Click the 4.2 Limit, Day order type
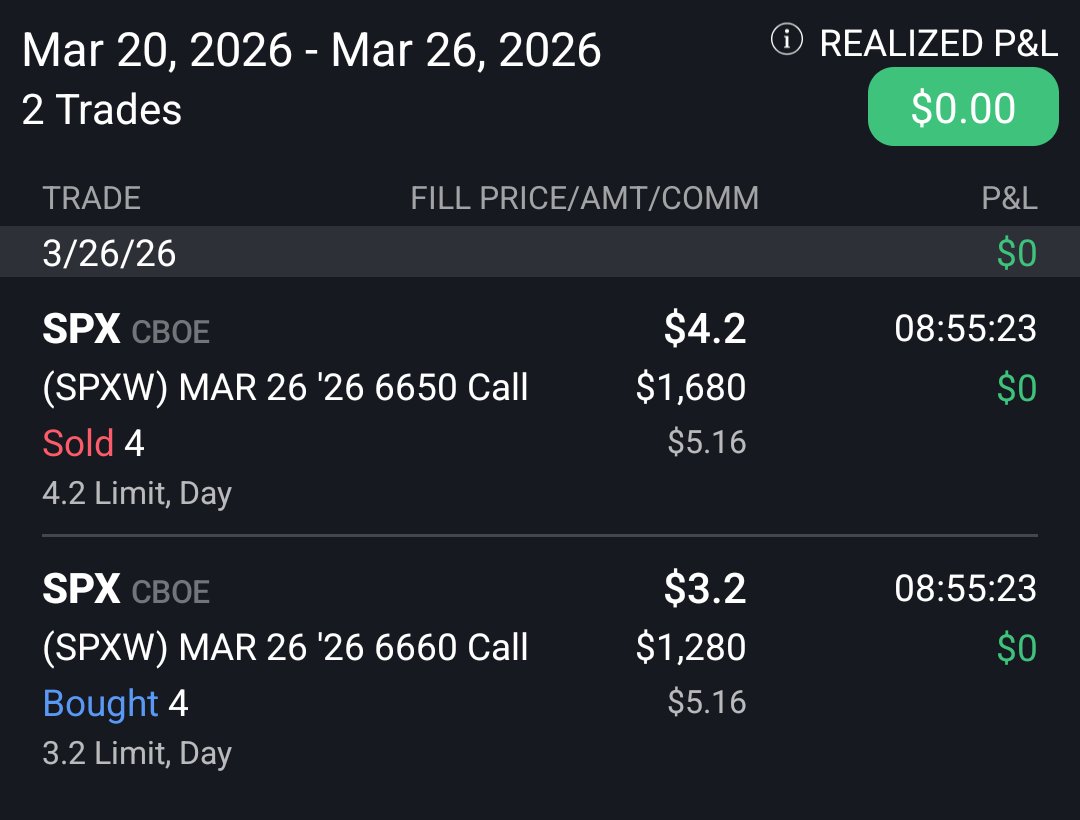The image size is (1080, 820). tap(137, 493)
